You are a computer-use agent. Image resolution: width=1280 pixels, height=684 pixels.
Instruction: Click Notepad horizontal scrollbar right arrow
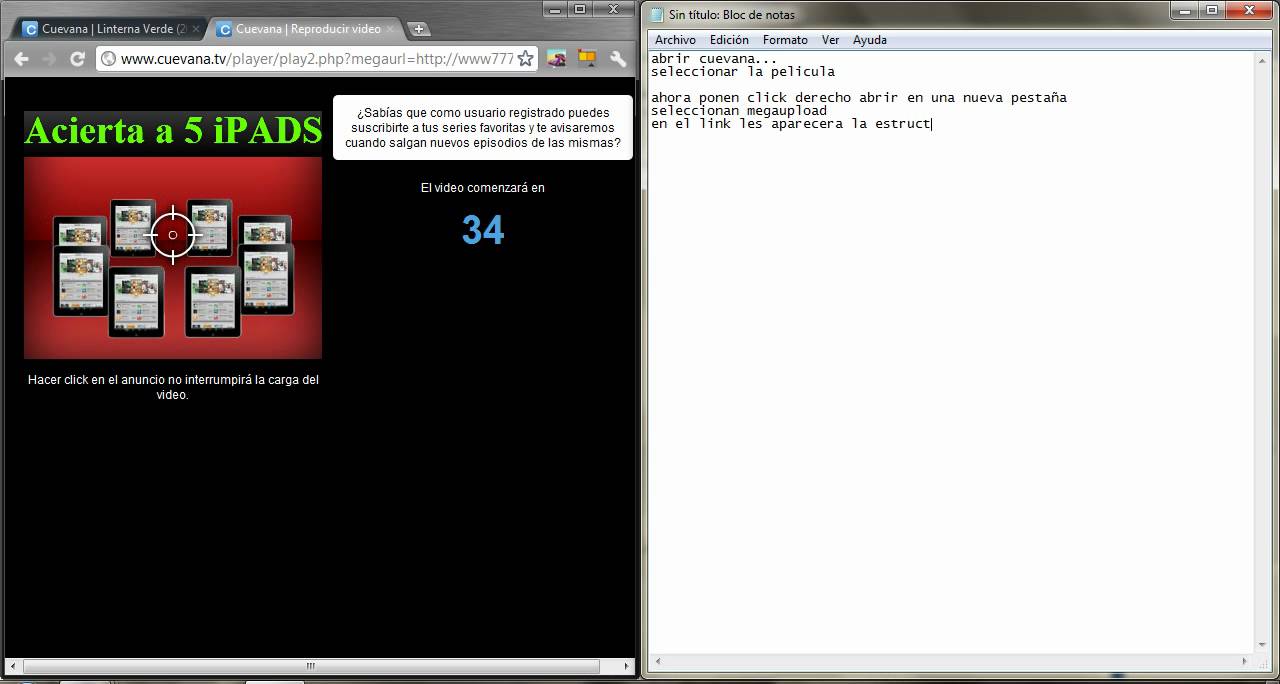[x=1247, y=662]
